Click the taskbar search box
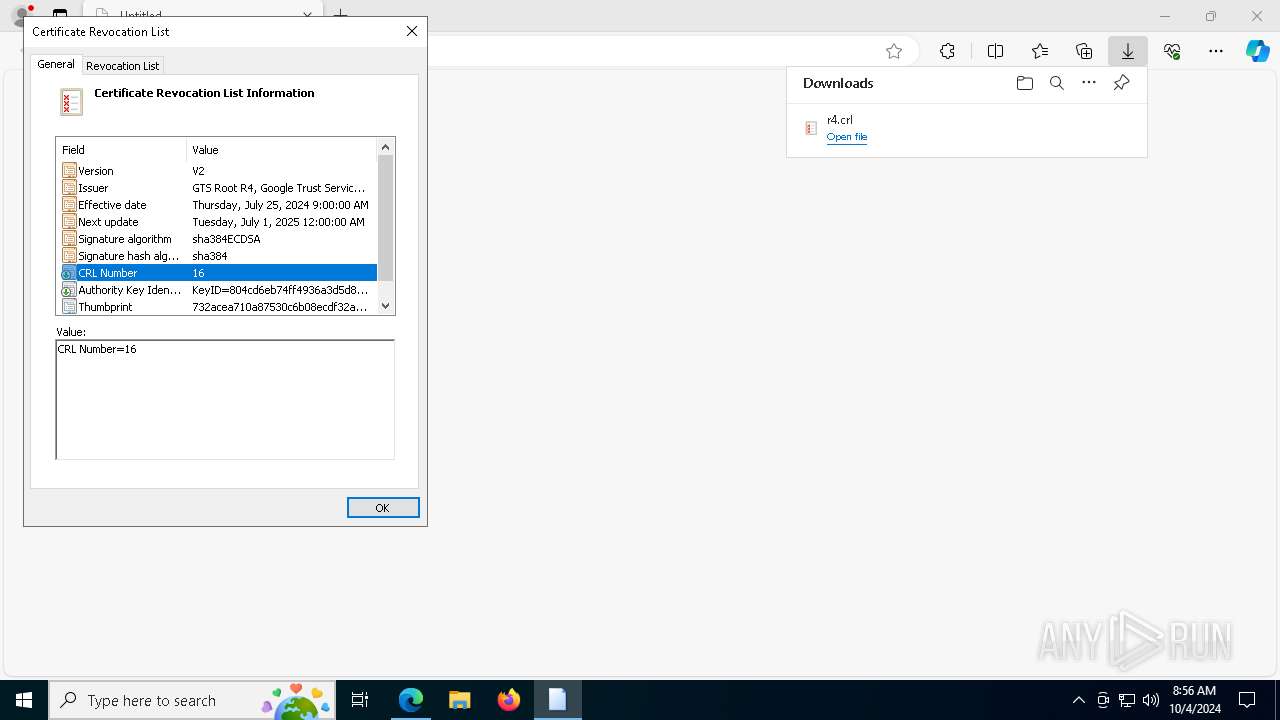Screen dimensions: 1280x720 (x=191, y=700)
